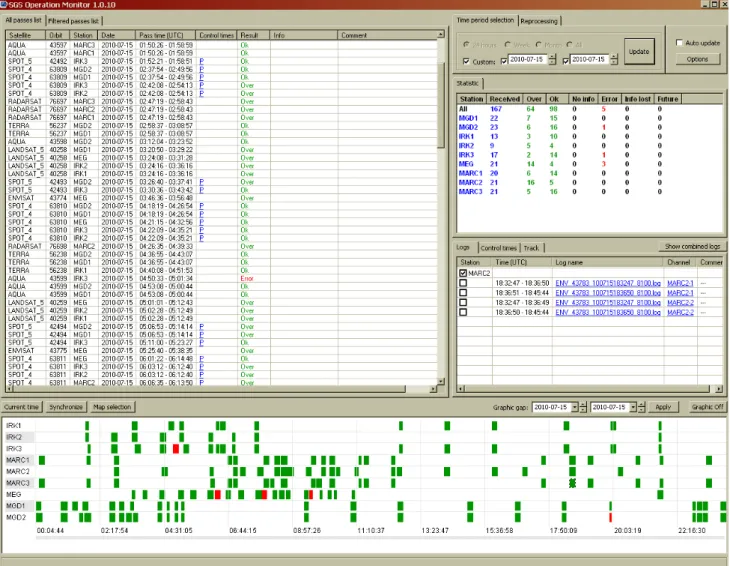Select the All row in Statistic table
730x566 pixels.
pos(589,109)
